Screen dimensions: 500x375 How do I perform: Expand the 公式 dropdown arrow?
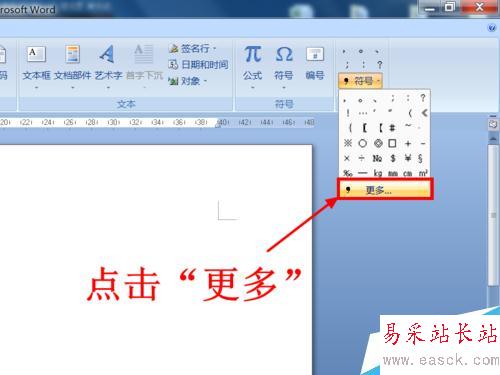253,88
